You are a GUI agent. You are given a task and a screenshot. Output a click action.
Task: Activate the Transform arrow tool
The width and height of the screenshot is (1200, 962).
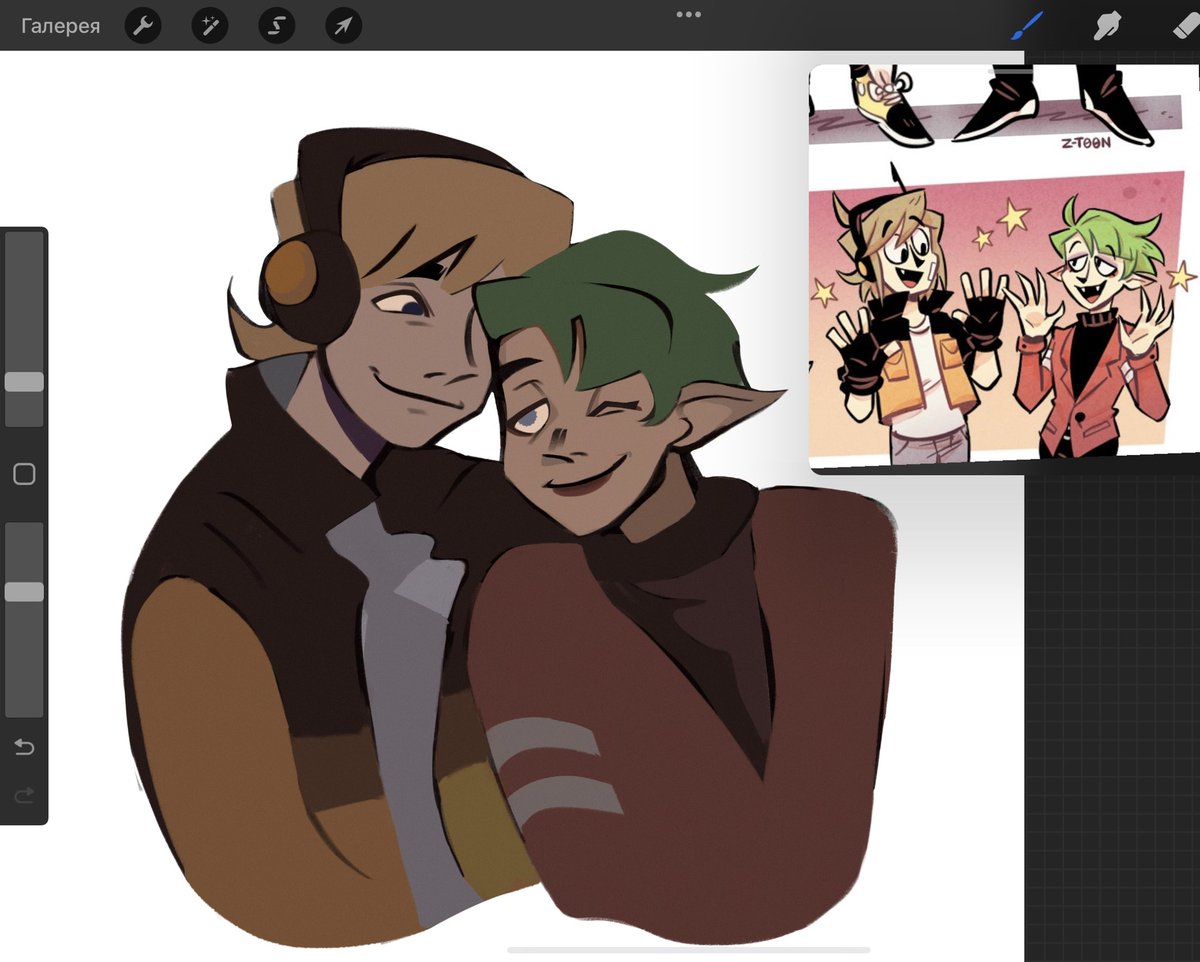click(343, 26)
